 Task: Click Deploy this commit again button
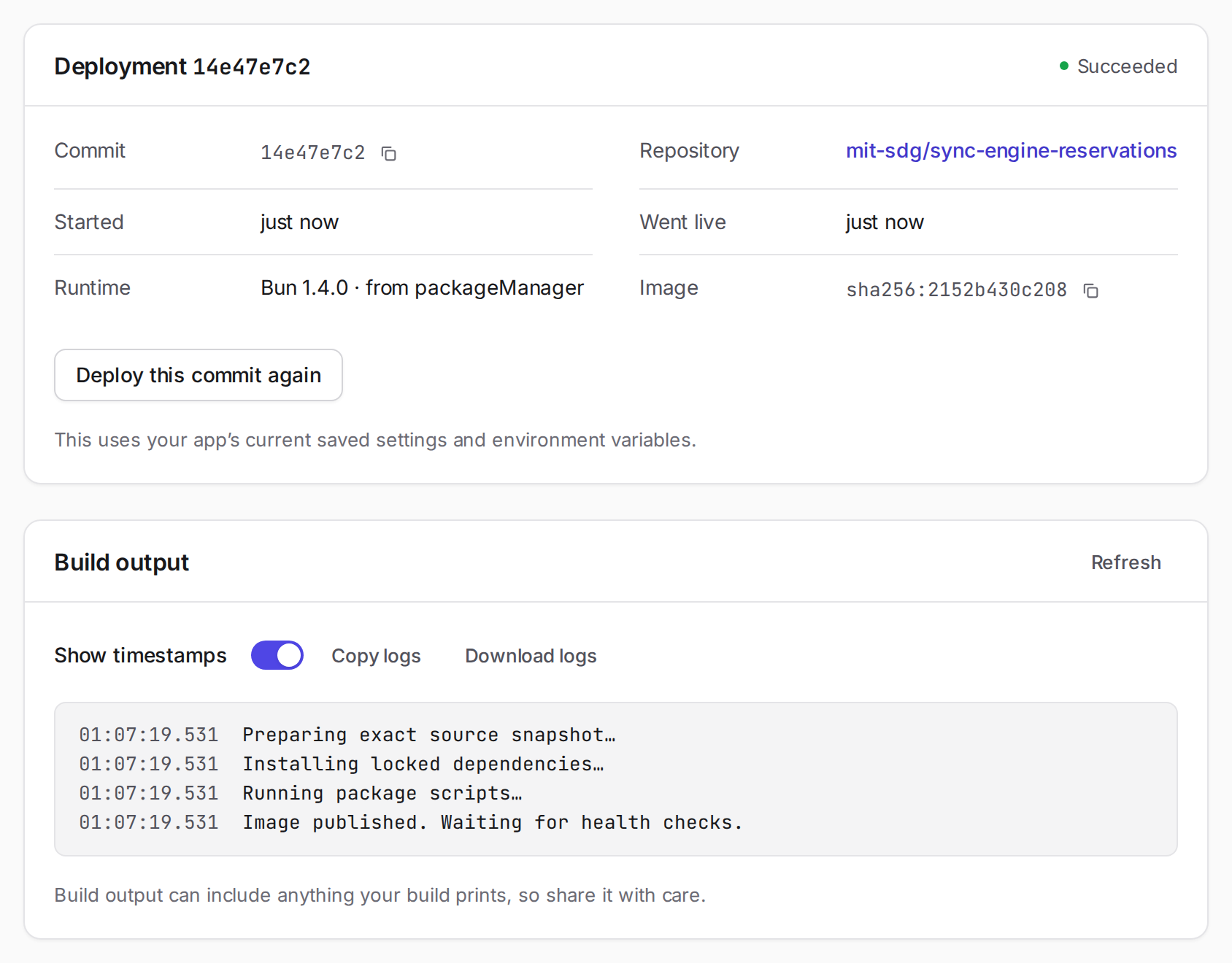[199, 375]
